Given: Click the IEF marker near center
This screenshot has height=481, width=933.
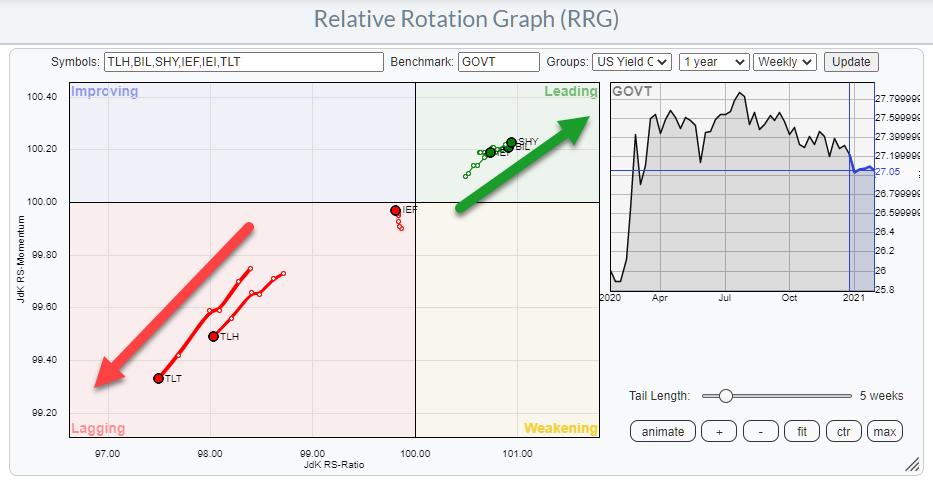Looking at the screenshot, I should tap(395, 210).
